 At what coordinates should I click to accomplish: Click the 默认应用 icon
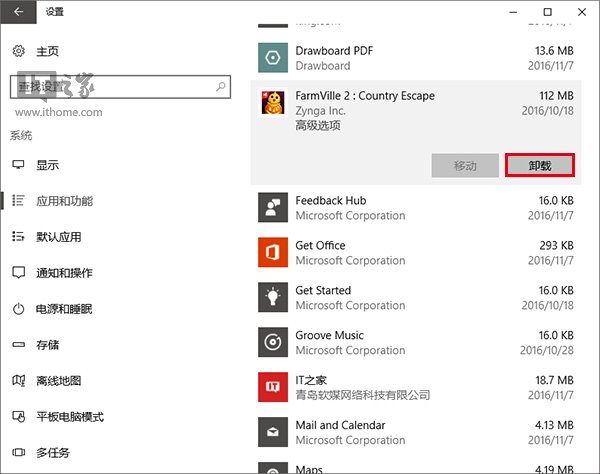(x=18, y=236)
